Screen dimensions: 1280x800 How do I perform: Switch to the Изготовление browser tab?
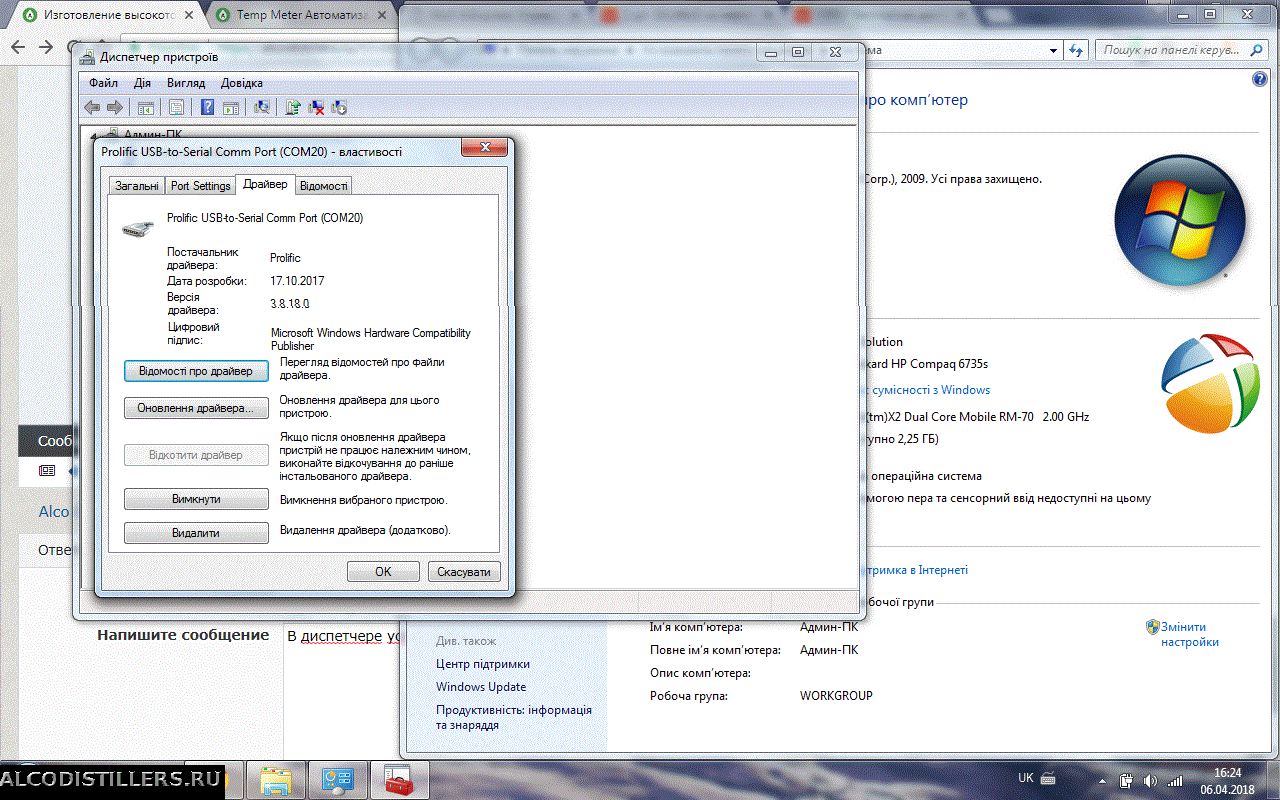point(107,15)
